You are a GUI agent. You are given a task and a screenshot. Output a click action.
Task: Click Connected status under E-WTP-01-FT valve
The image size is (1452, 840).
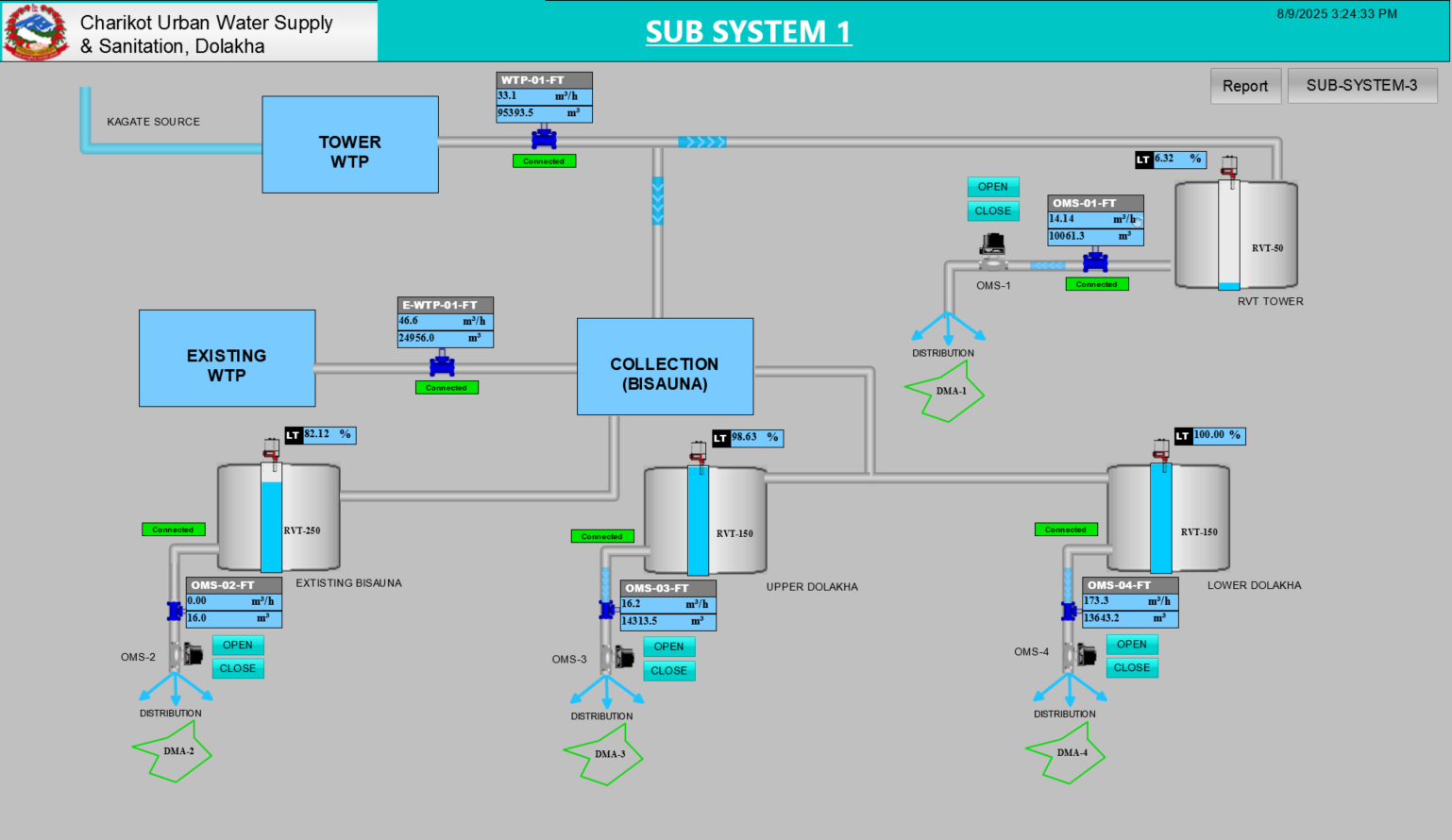446,387
